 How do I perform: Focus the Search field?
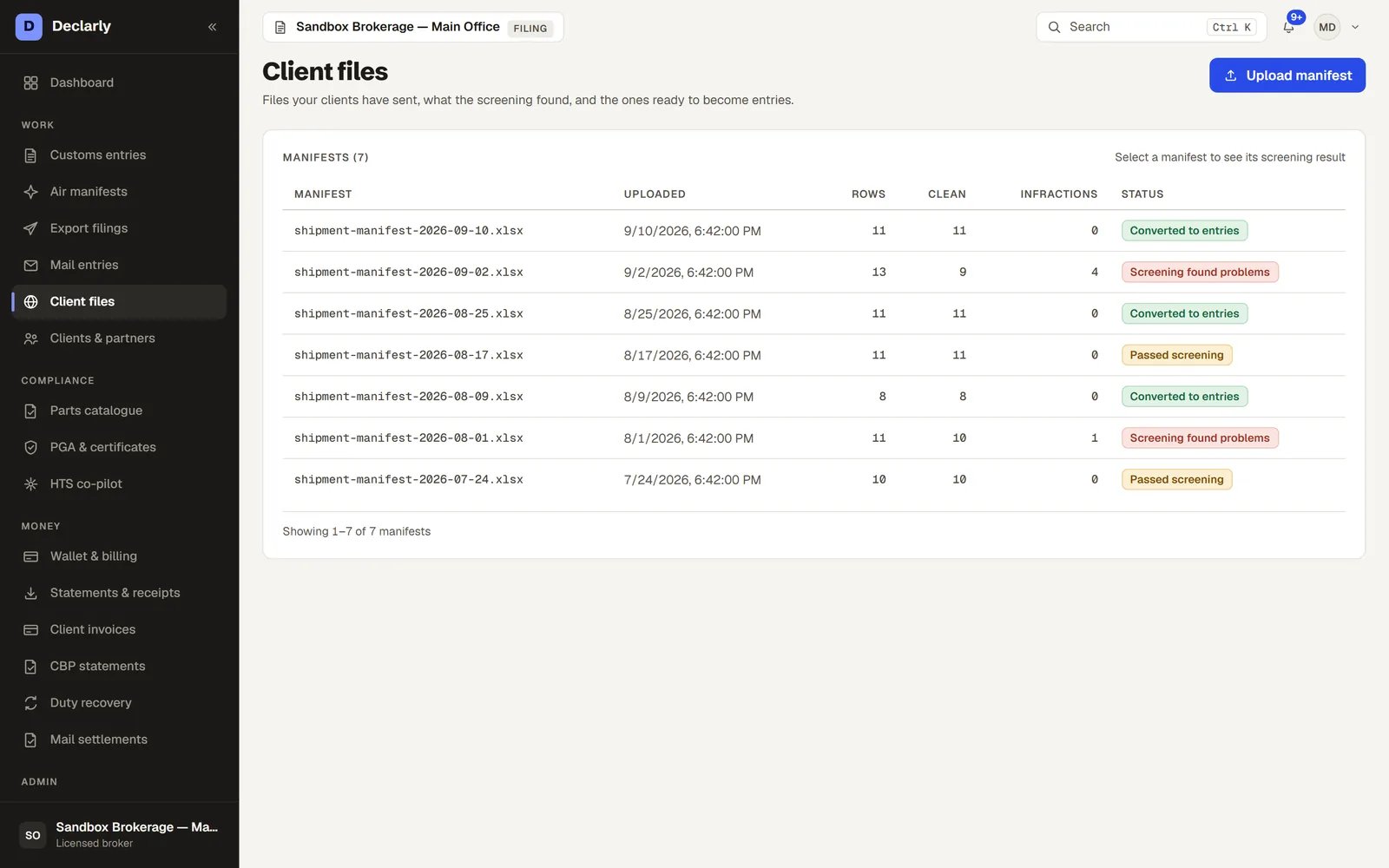coord(1151,27)
